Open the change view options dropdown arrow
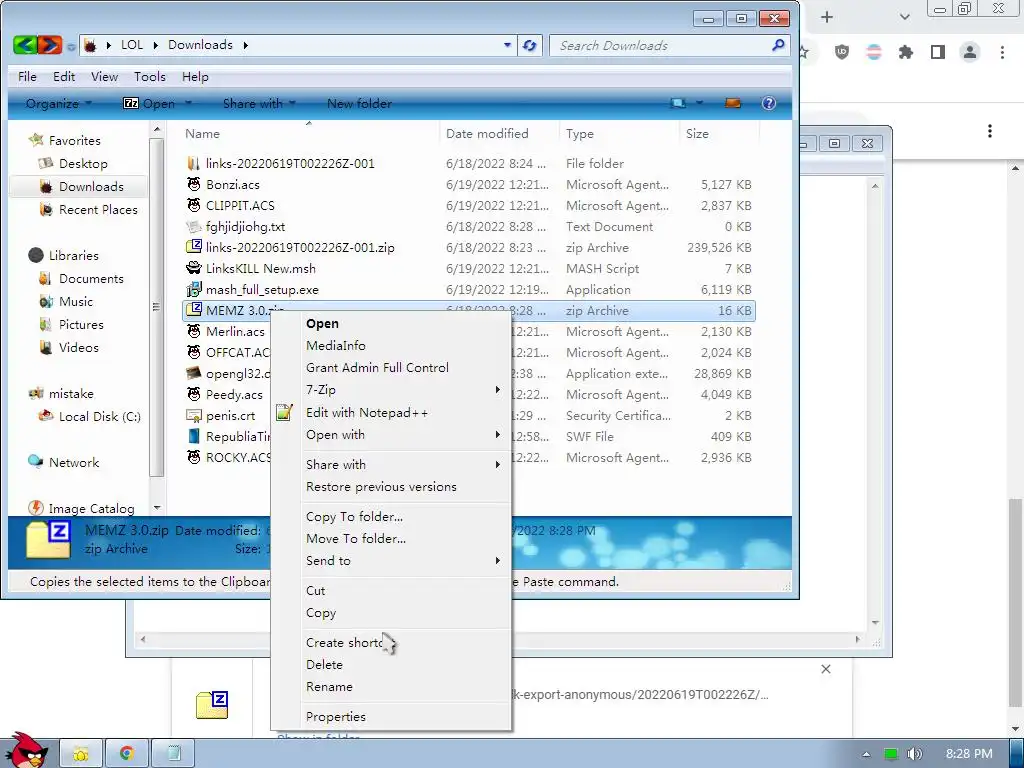 click(x=699, y=103)
